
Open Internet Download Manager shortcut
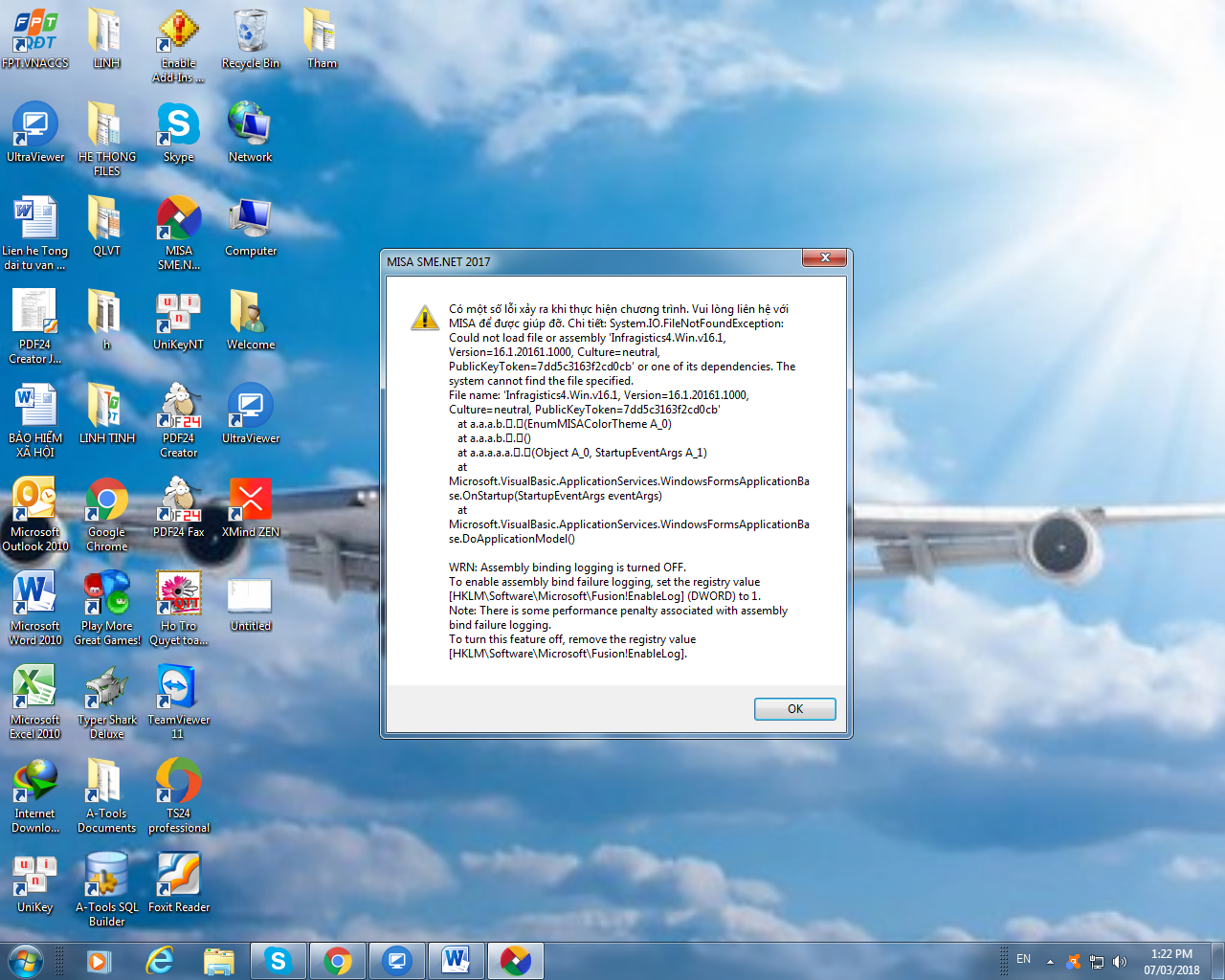(x=35, y=795)
